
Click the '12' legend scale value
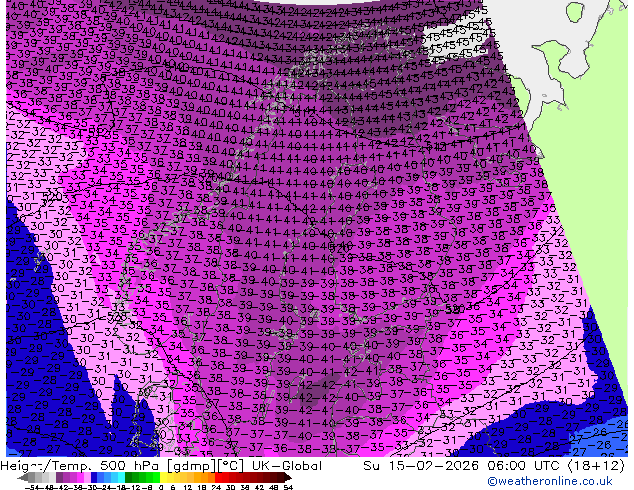(x=187, y=488)
